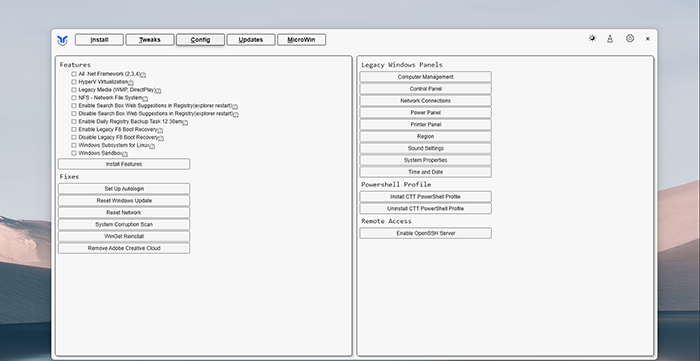The height and width of the screenshot is (361, 700).
Task: Start System Corruption Scan
Action: [x=124, y=224]
